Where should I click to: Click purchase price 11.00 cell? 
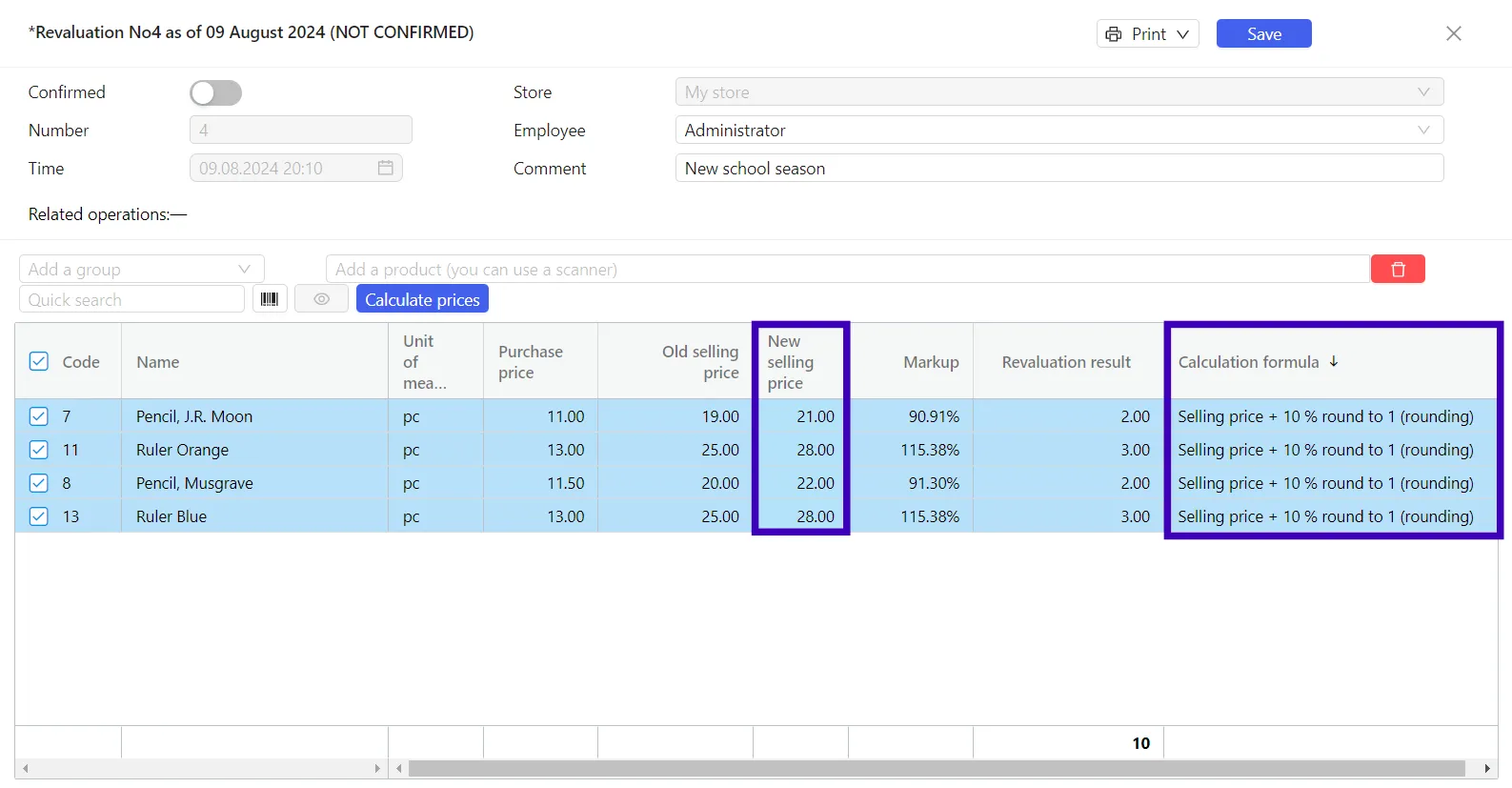(540, 416)
